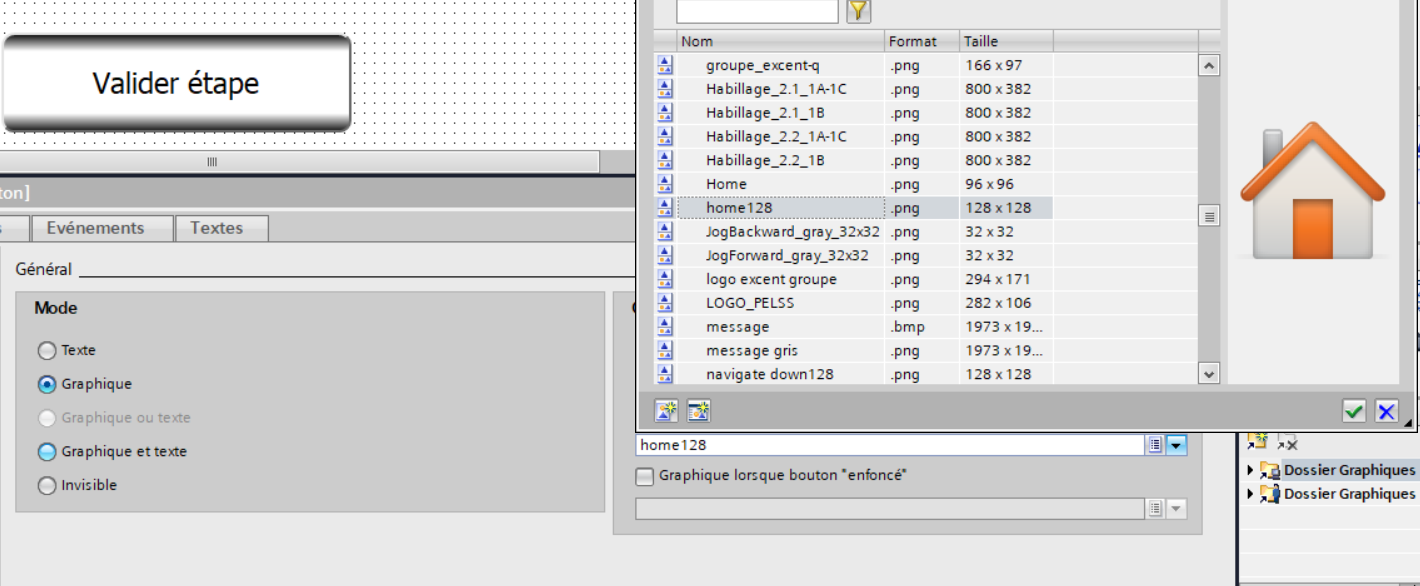
Task: Click the image icon beside LOGO_PELSS
Action: (666, 303)
